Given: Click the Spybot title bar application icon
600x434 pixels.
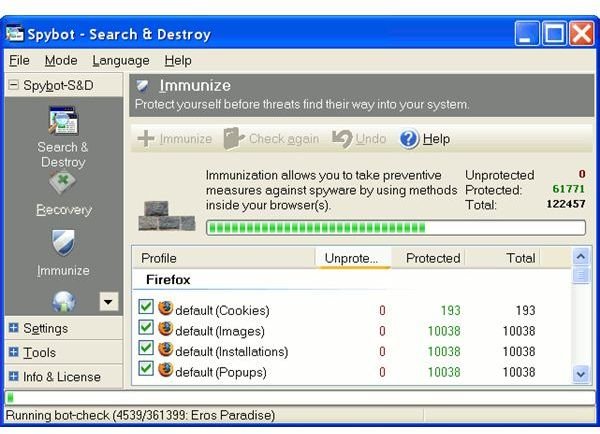Looking at the screenshot, I should pos(15,33).
